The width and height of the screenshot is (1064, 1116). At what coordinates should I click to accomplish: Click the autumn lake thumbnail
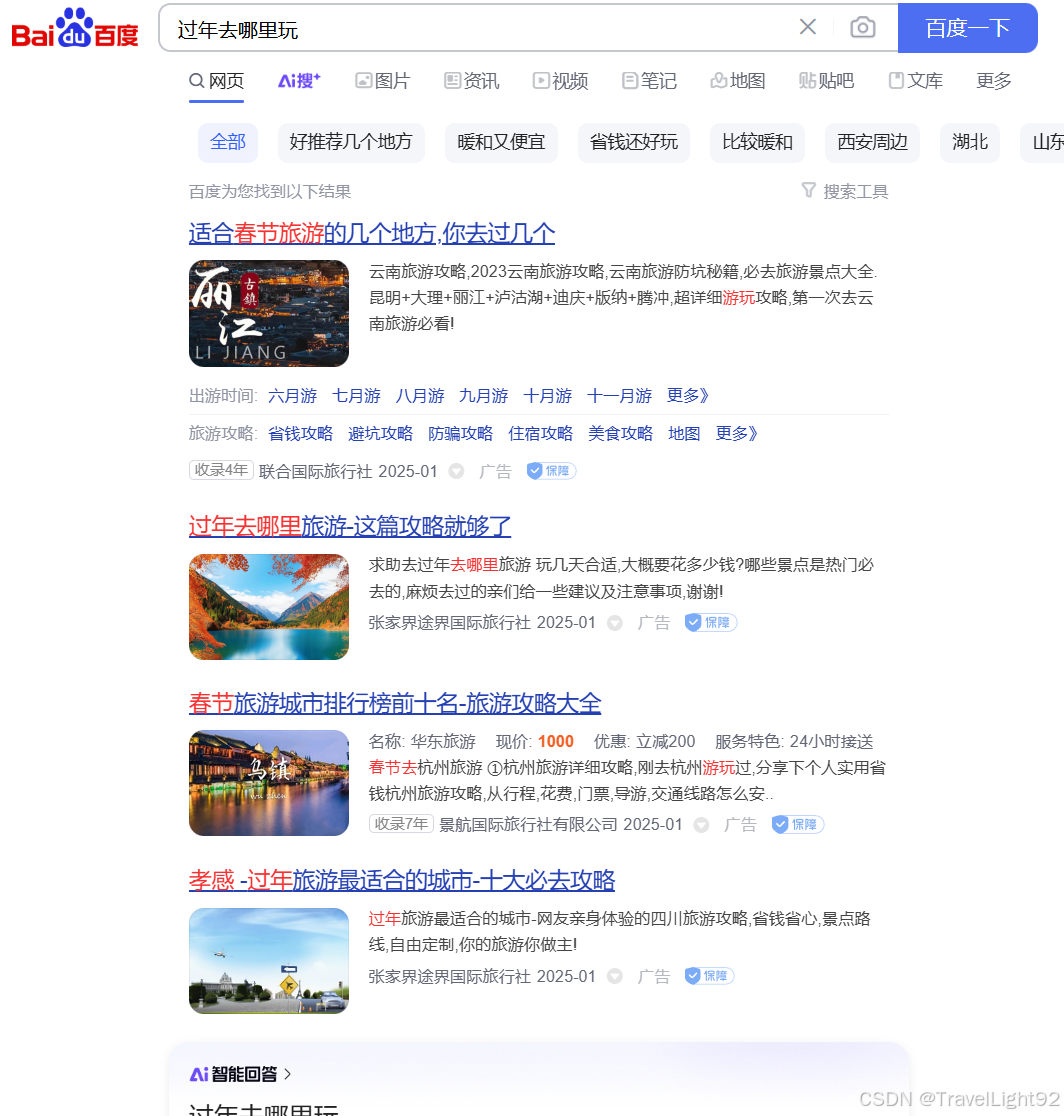click(x=269, y=607)
